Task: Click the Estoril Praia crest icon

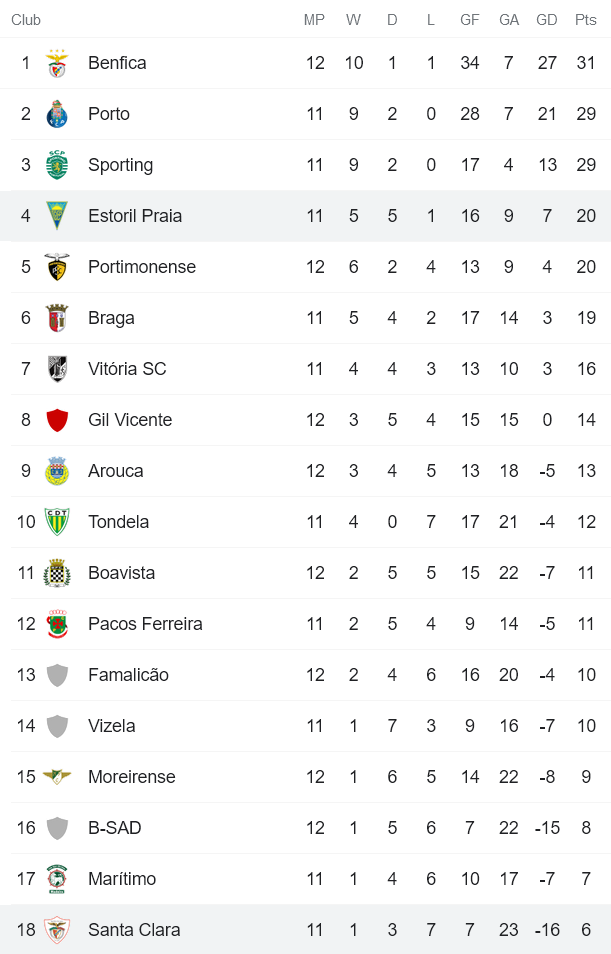Action: 57,216
